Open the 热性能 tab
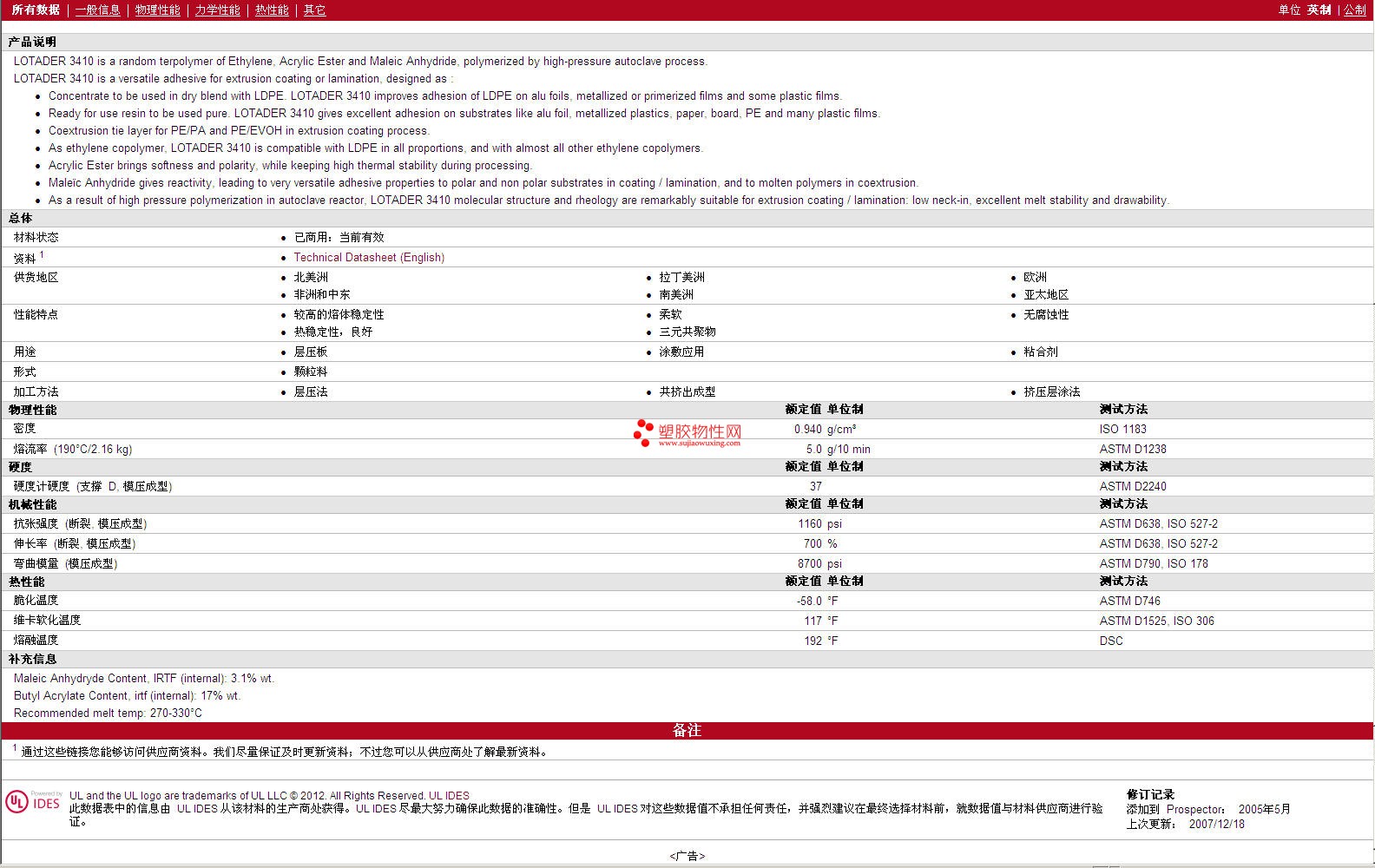Image resolution: width=1375 pixels, height=868 pixels. click(x=272, y=10)
